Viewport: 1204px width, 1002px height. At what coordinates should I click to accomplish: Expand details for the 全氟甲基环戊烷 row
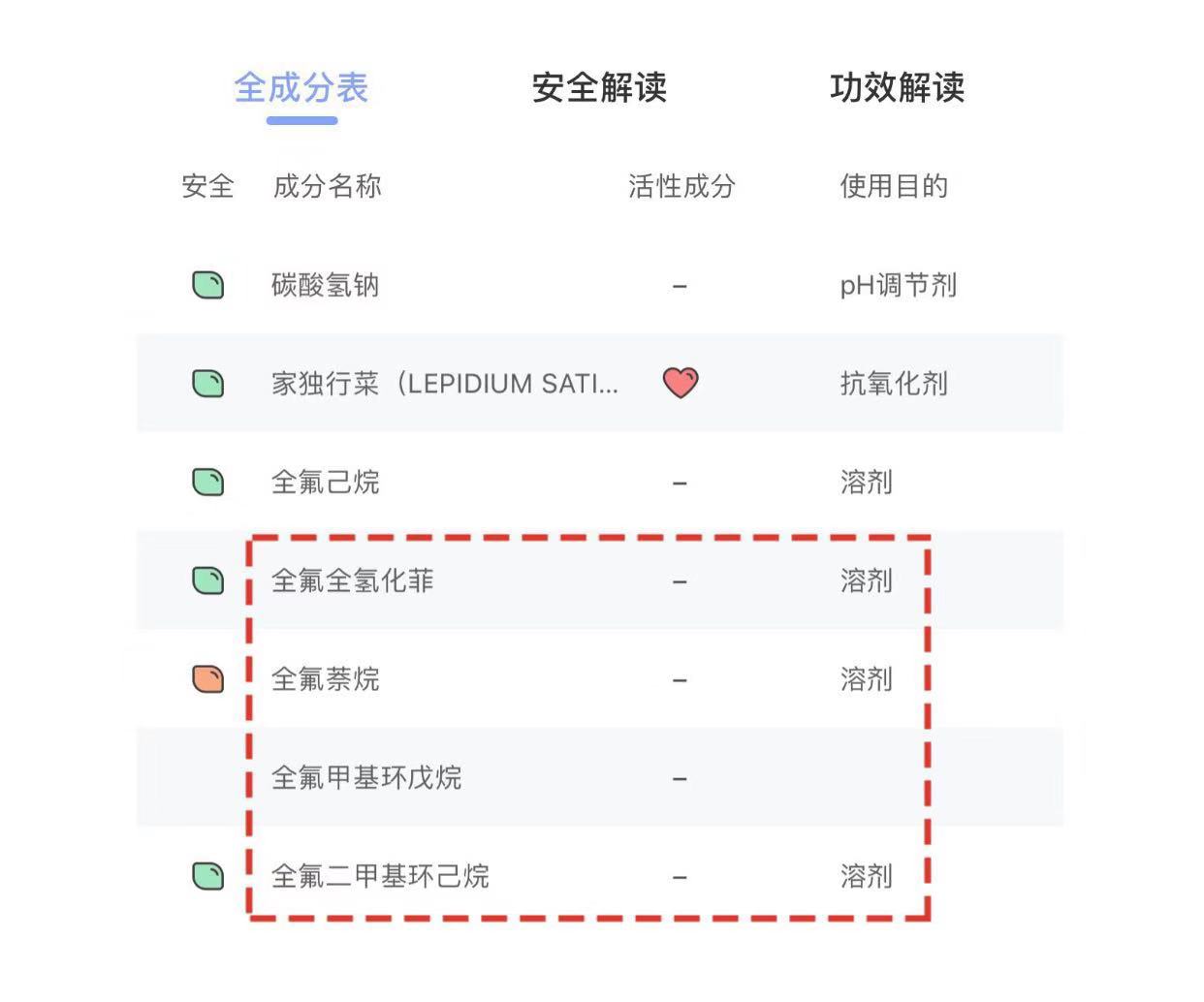point(365,778)
